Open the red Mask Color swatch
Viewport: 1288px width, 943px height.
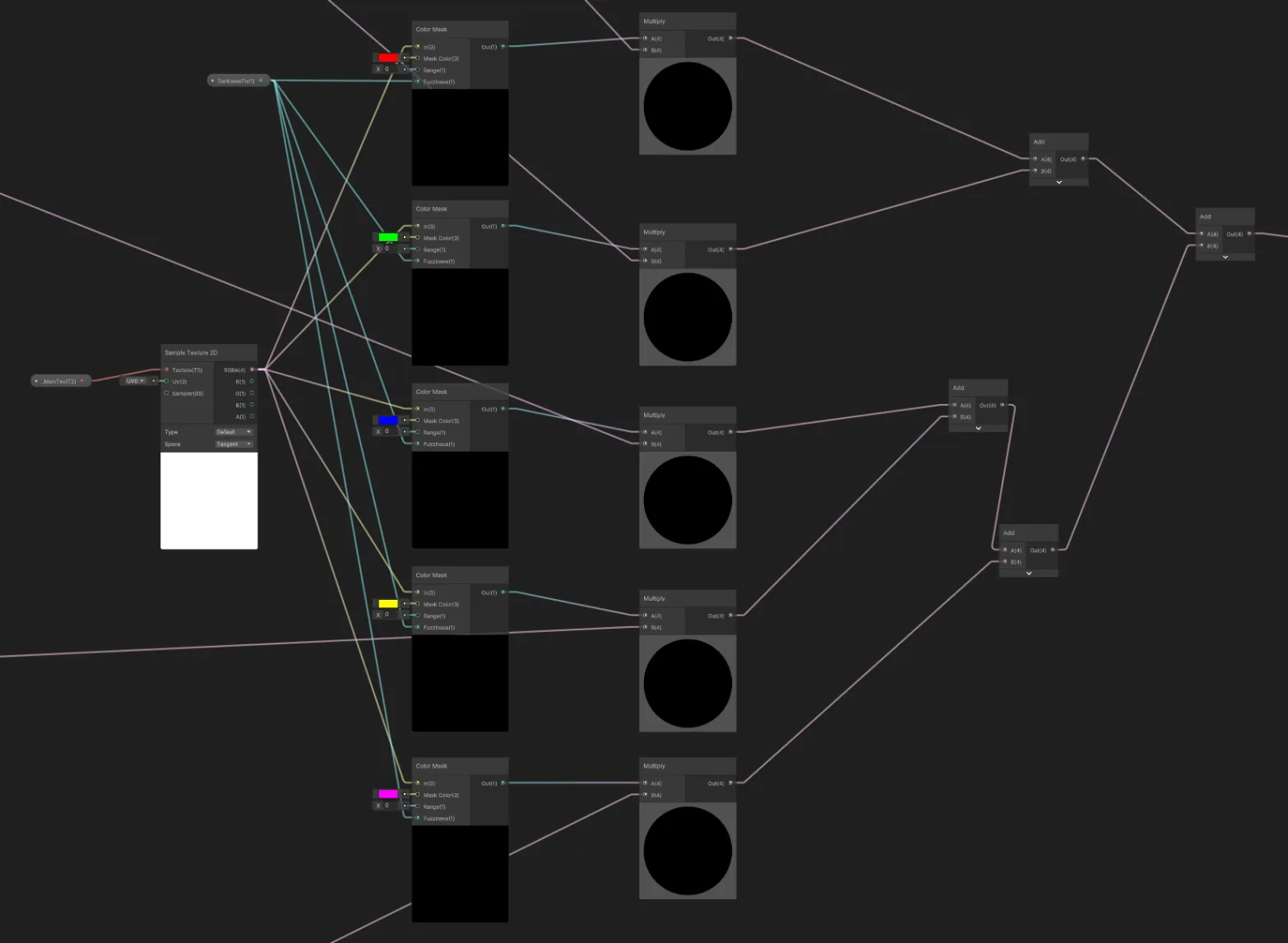coord(388,58)
